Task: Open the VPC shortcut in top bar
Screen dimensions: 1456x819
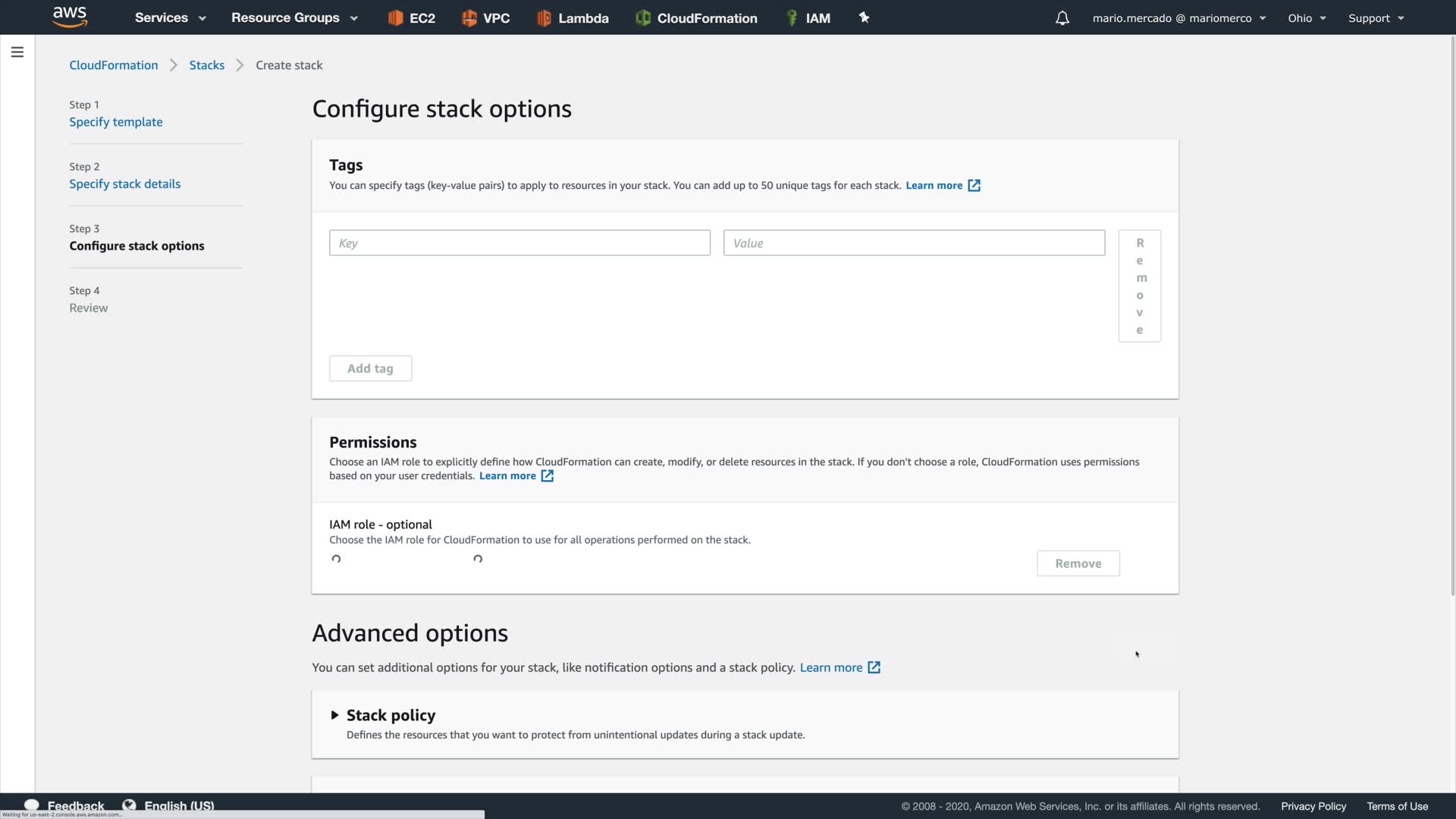Action: [486, 18]
